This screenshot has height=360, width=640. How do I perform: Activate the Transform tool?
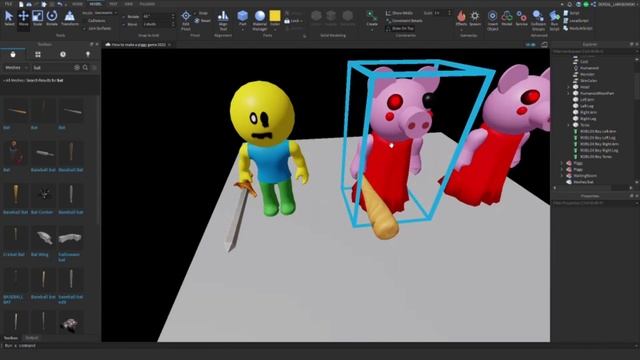pyautogui.click(x=70, y=18)
